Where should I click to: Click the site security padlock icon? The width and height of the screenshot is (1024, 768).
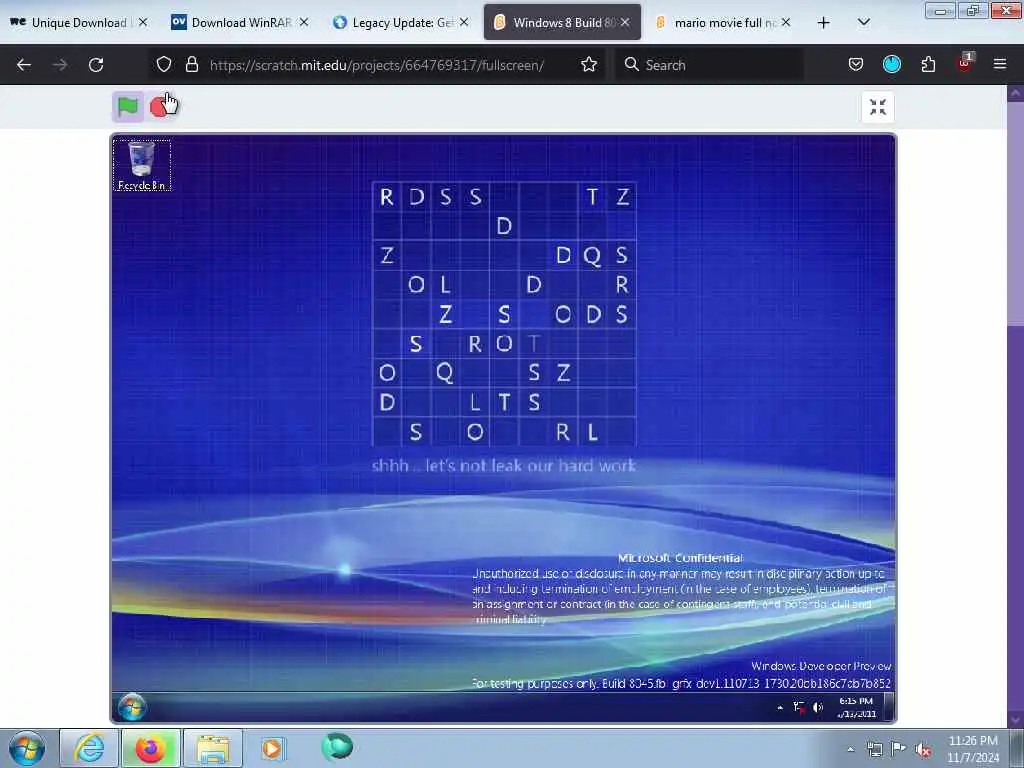[191, 64]
